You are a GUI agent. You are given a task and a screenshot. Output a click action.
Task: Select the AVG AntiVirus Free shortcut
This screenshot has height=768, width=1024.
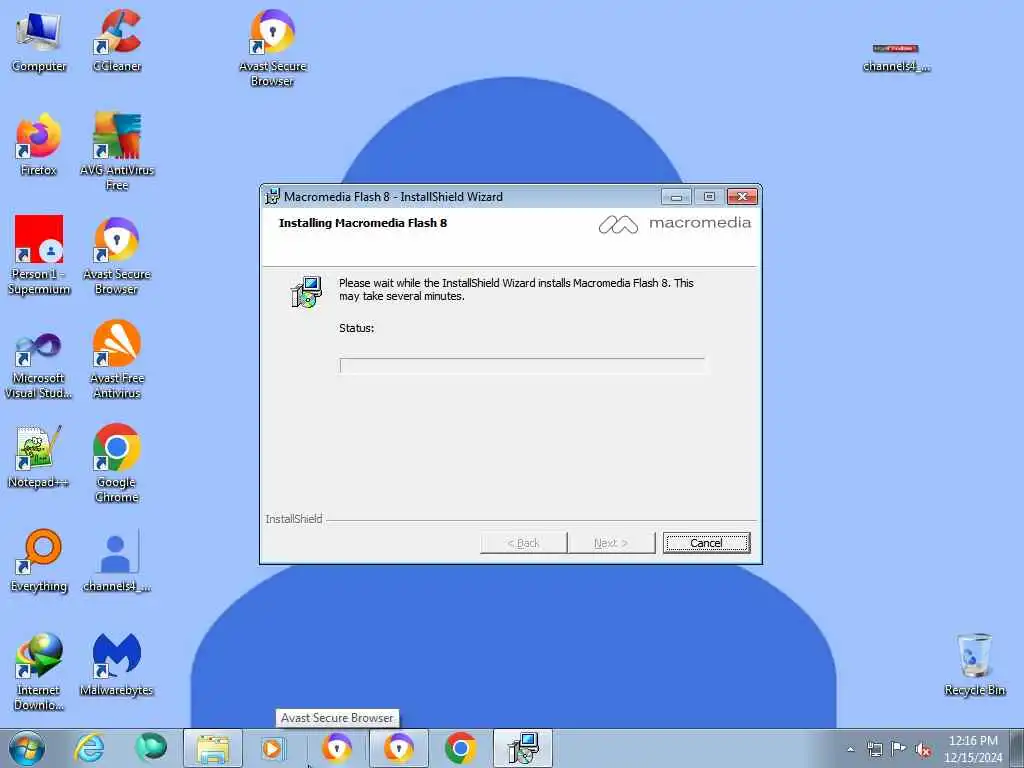click(x=117, y=152)
